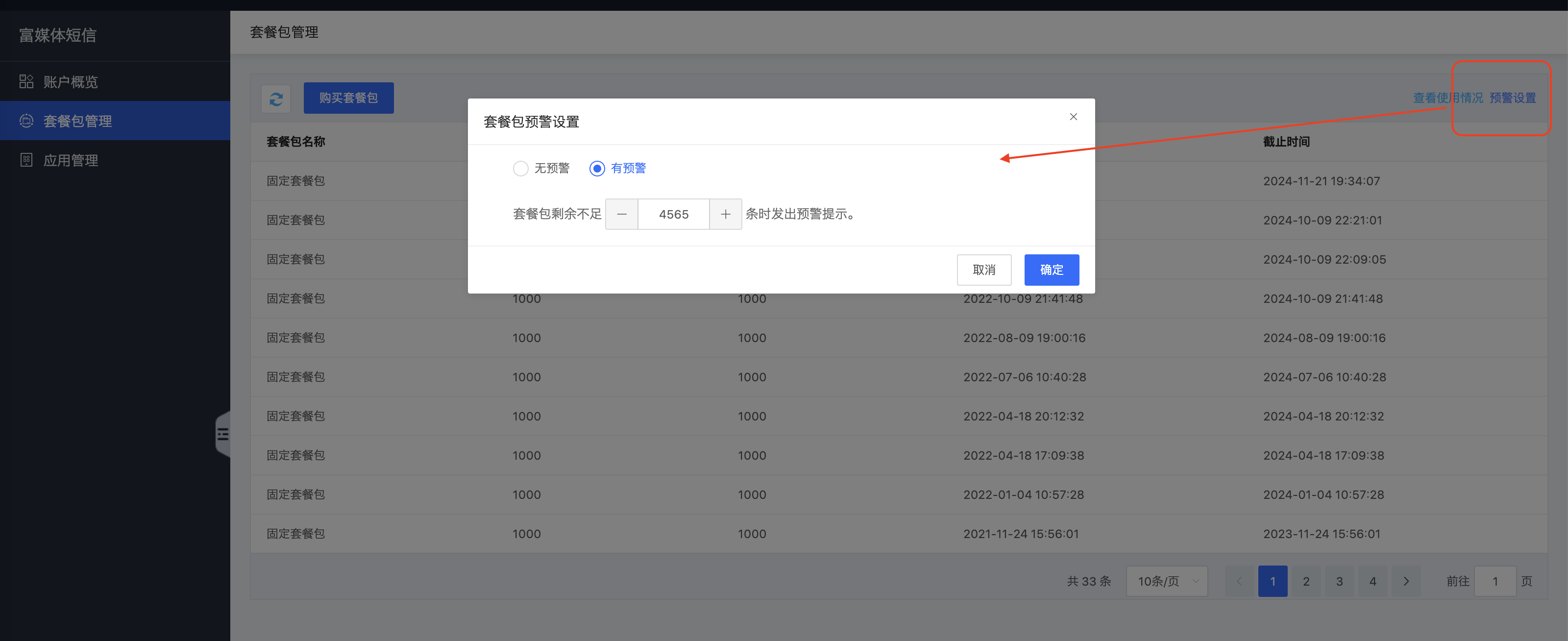
Task: Decrease warning threshold with minus button
Action: point(621,214)
